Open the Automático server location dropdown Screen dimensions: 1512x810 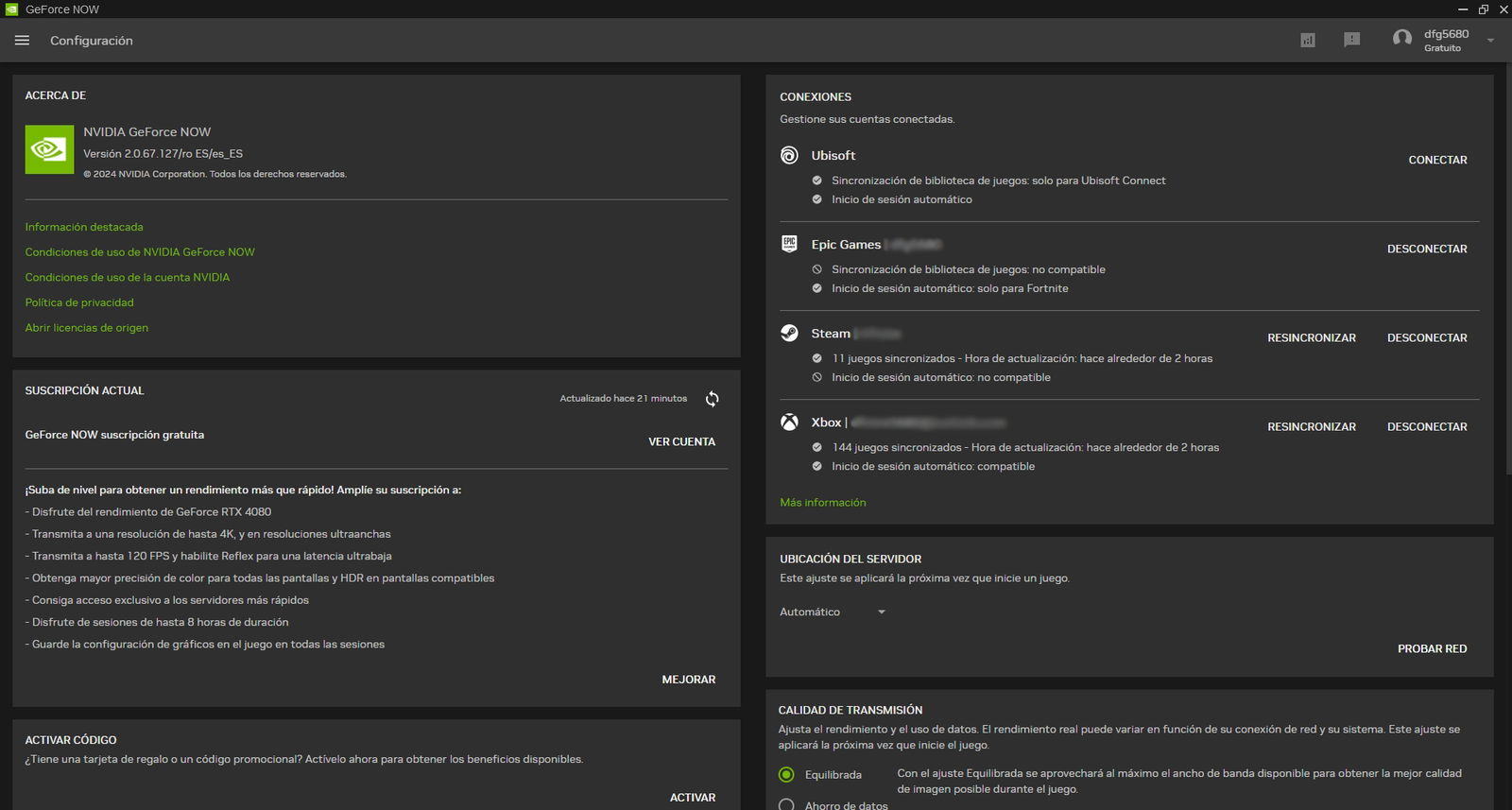tap(833, 612)
